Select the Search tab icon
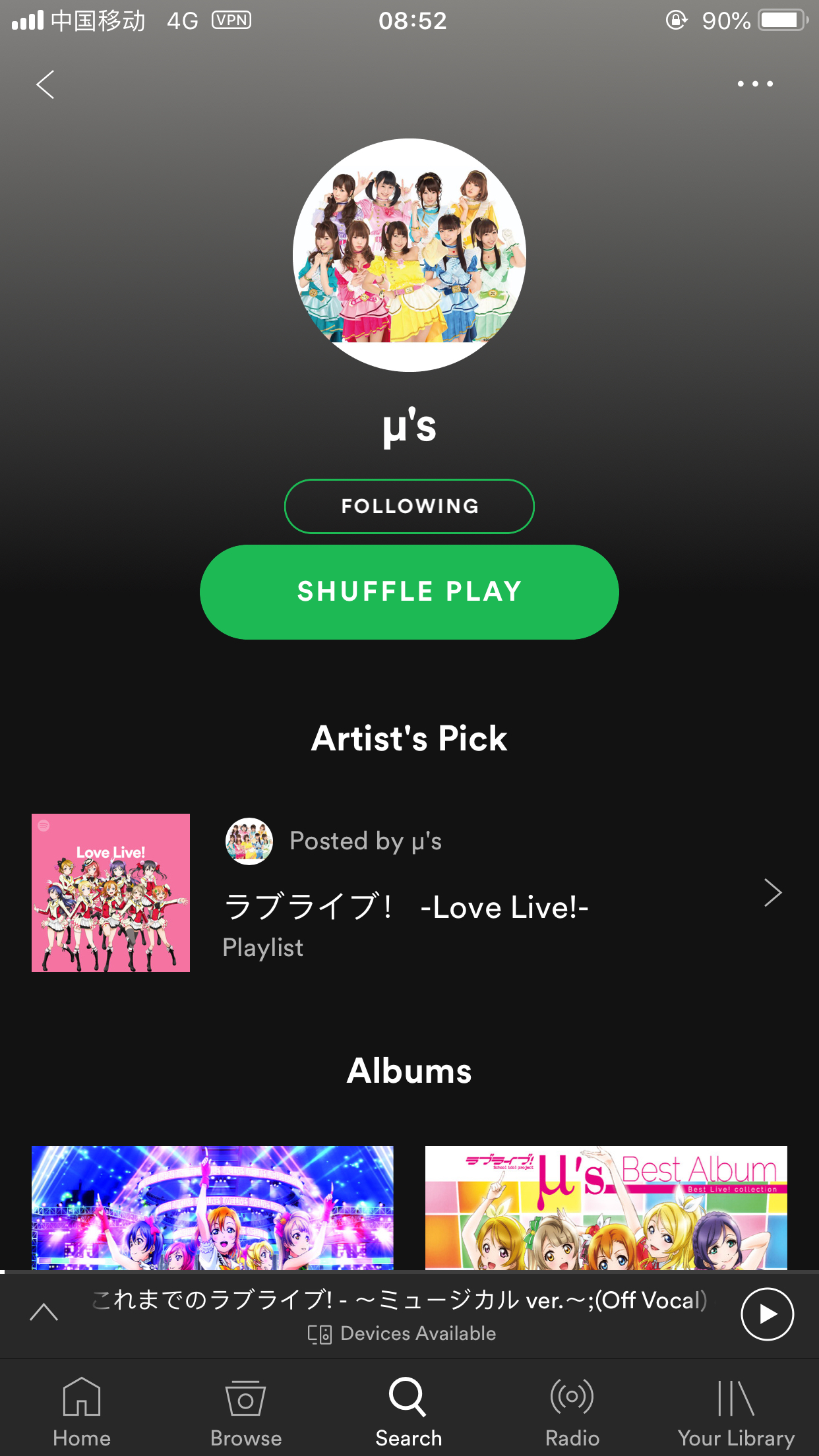The height and width of the screenshot is (1456, 819). coord(408,1397)
